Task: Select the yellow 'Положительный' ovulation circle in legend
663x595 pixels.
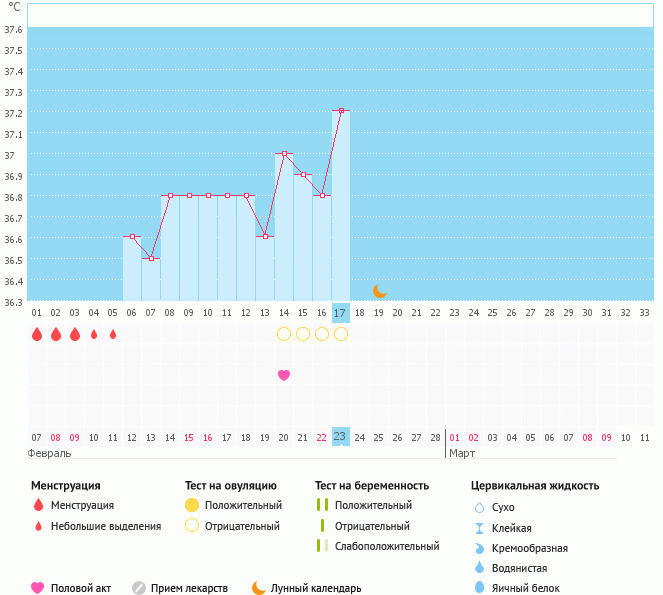Action: pos(193,506)
